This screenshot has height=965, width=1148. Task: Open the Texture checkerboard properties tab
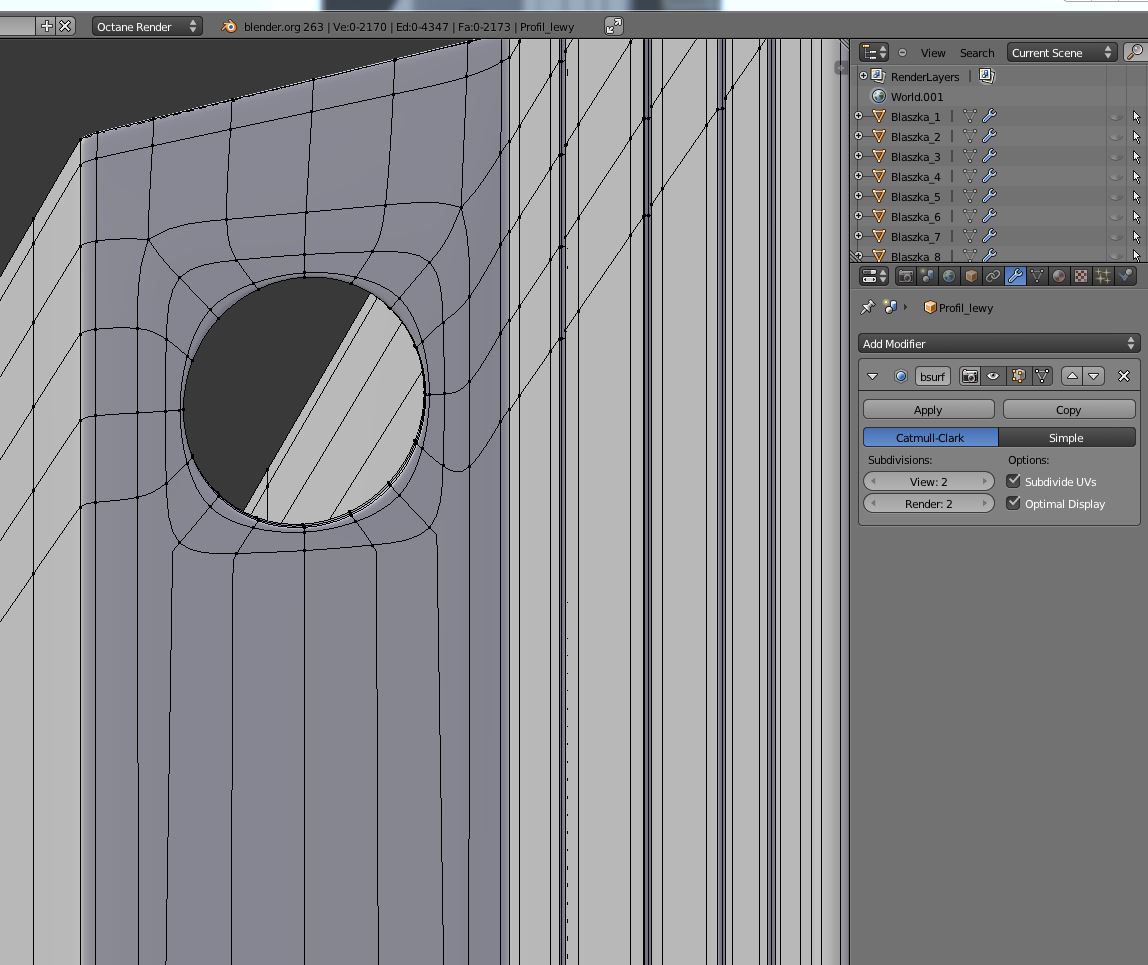click(1081, 276)
